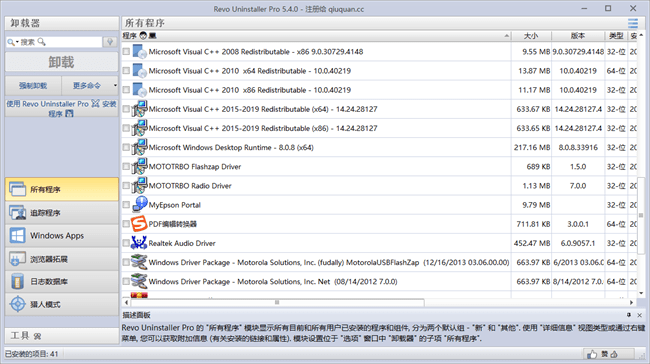Sort by the Version (版本) column header
Screen dimensions: 650x364
pyautogui.click(x=578, y=36)
